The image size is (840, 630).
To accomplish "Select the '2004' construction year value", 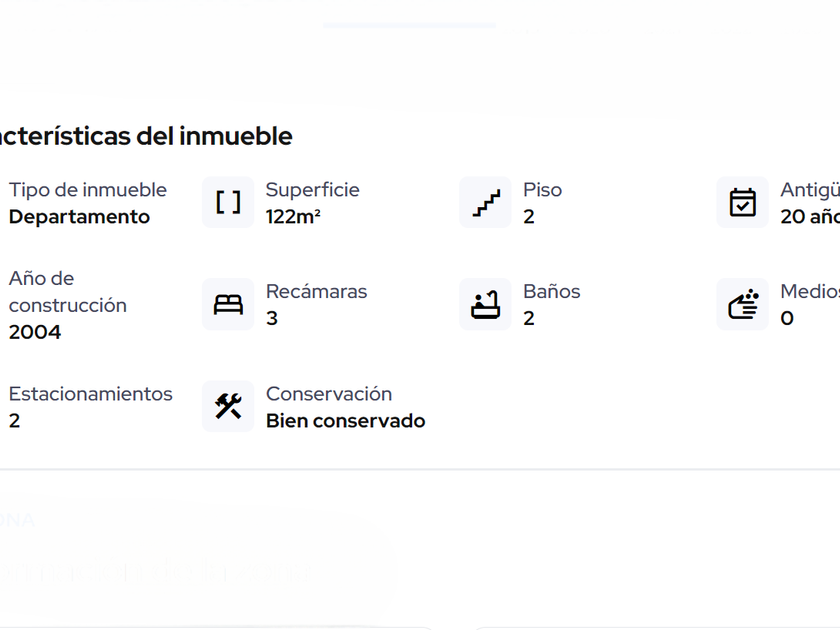I will (x=35, y=332).
